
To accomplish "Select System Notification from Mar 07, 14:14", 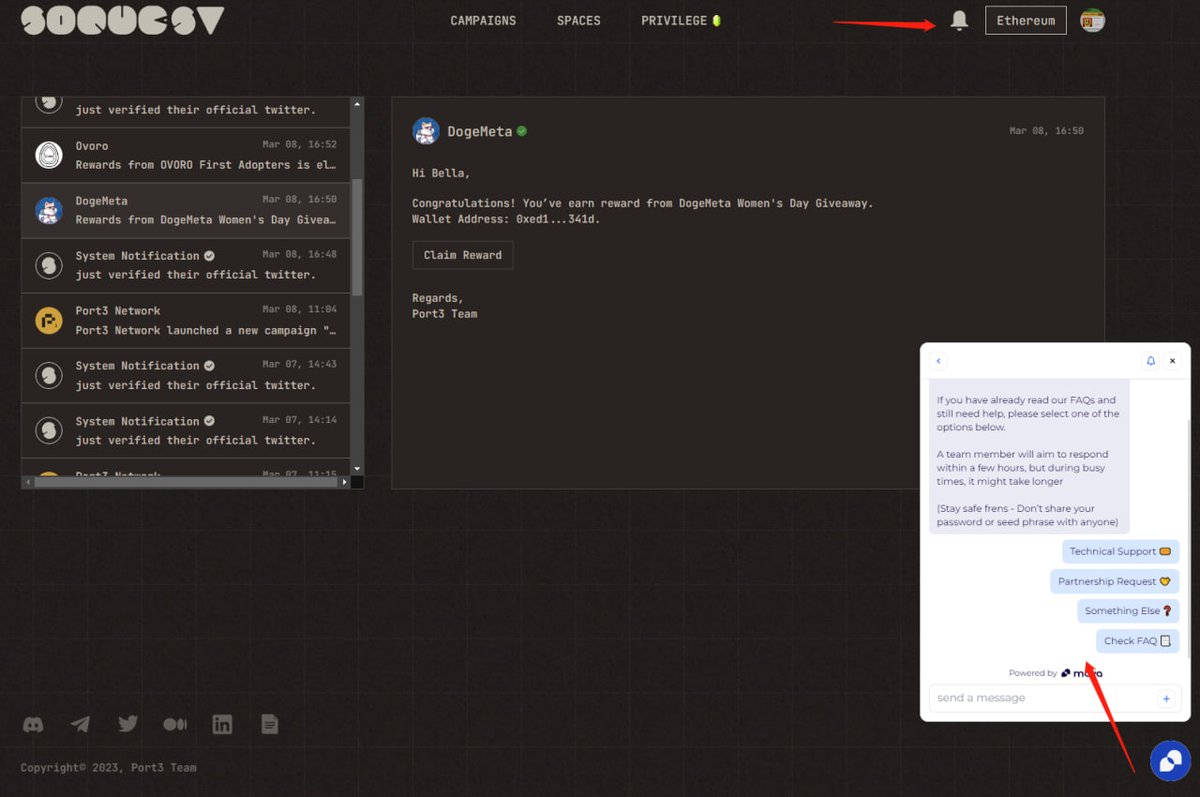I will coord(186,431).
